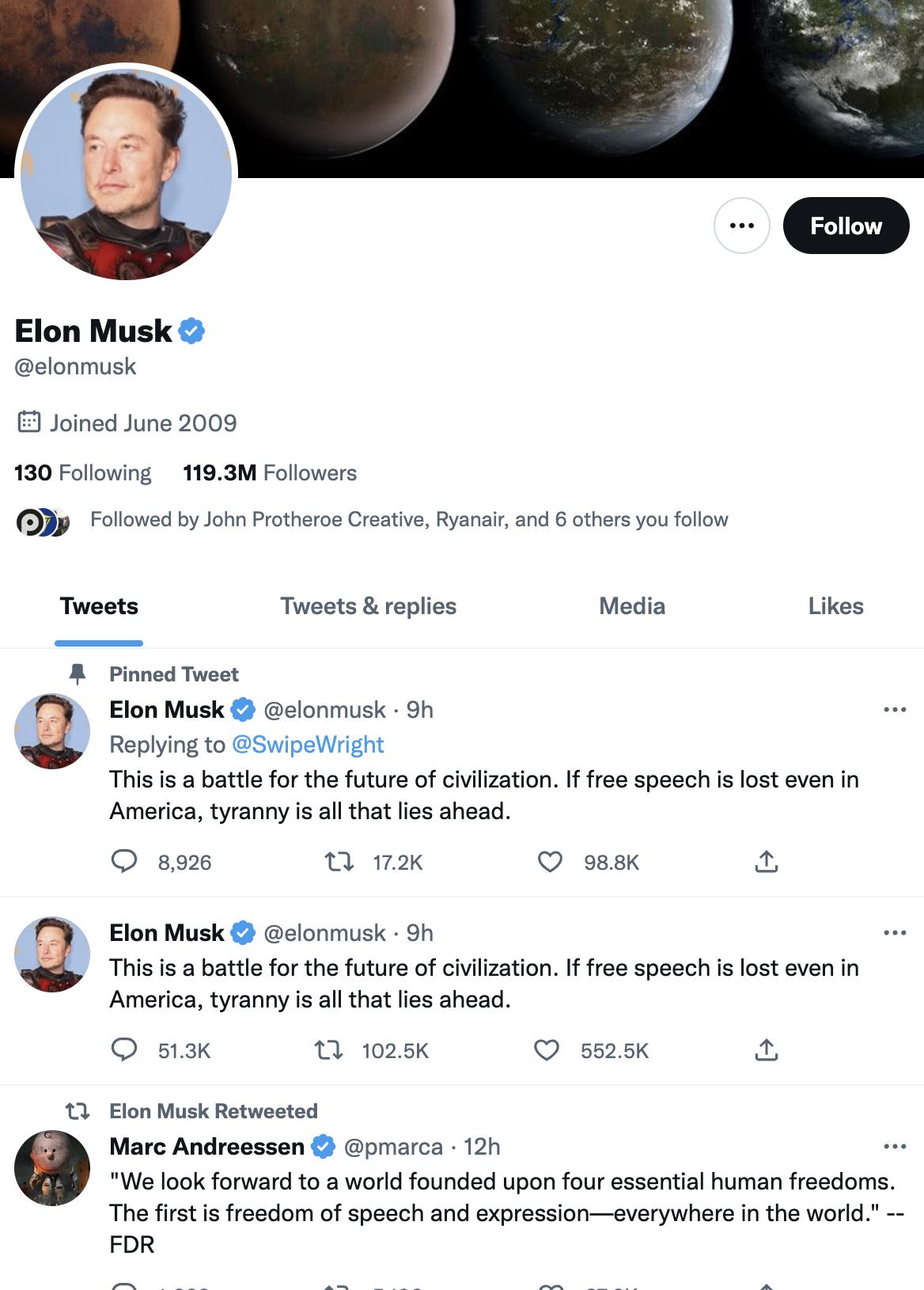Open the large profile picture
Image resolution: width=924 pixels, height=1290 pixels.
click(x=127, y=173)
